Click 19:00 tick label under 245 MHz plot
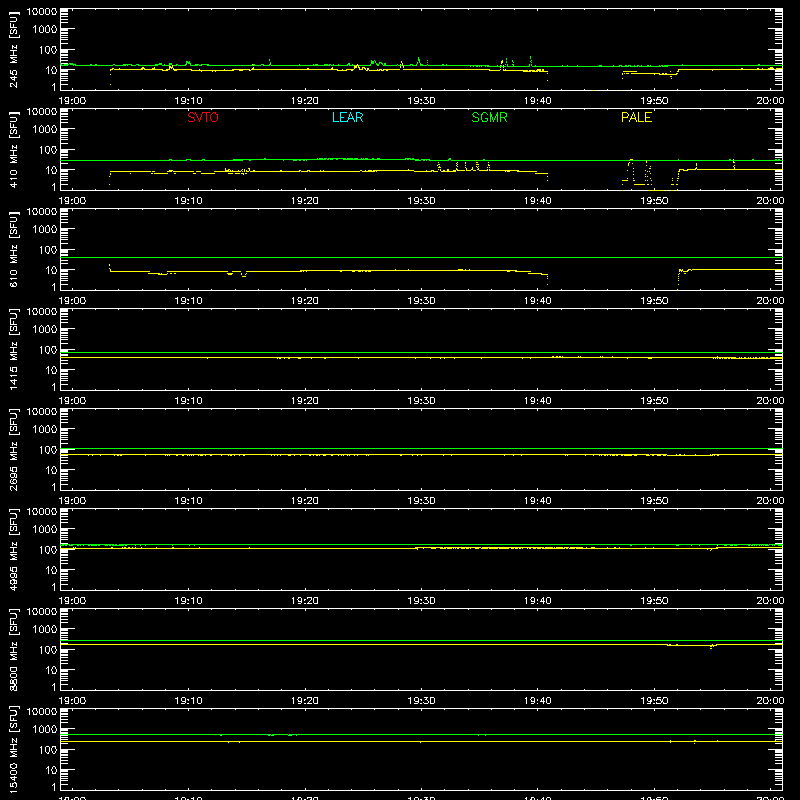Screen dimensions: 800x800 pyautogui.click(x=72, y=101)
